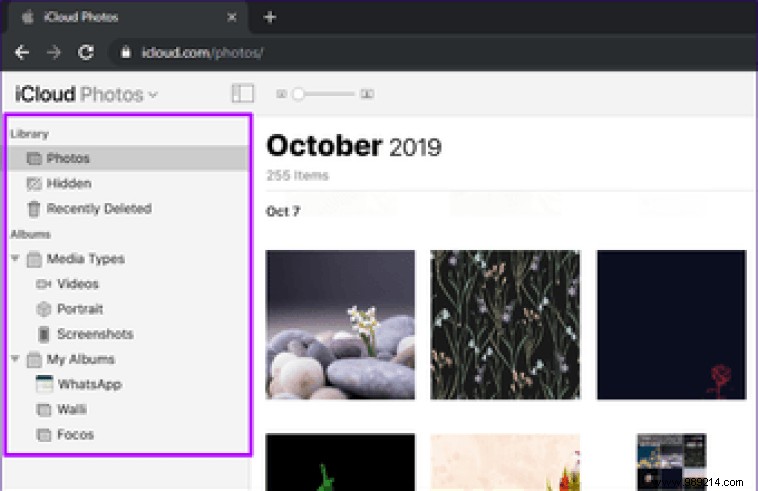The width and height of the screenshot is (758, 491).
Task: Toggle the sidebar visibility icon
Action: tap(242, 94)
